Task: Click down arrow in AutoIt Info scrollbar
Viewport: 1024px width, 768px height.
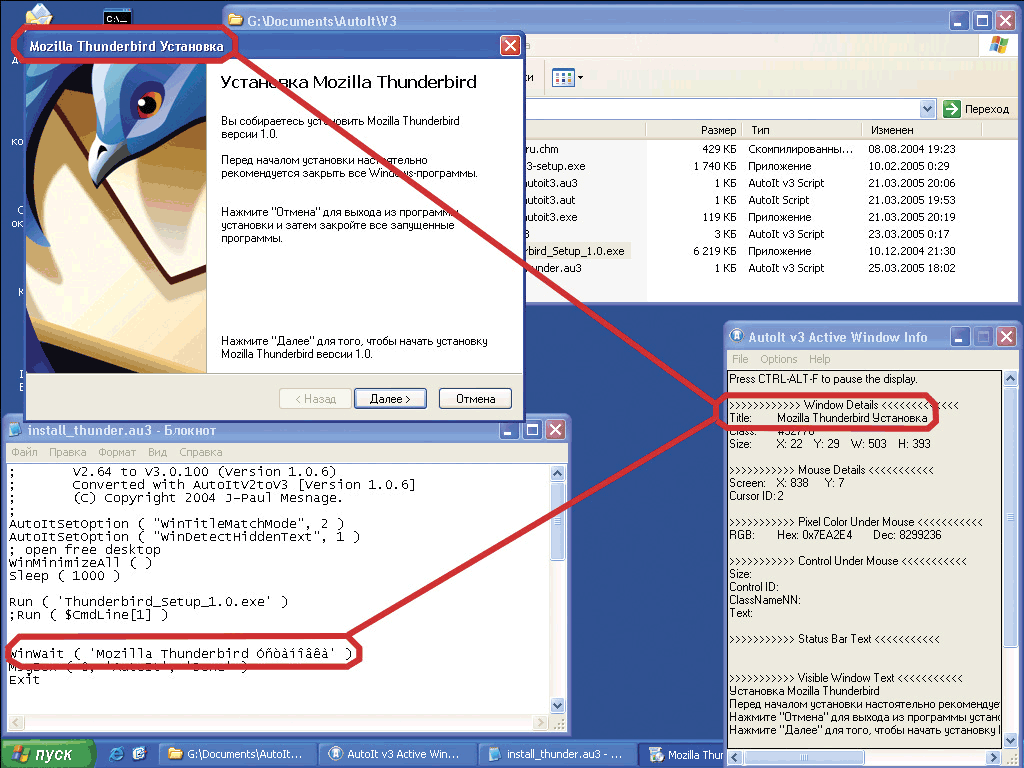Action: click(1010, 740)
